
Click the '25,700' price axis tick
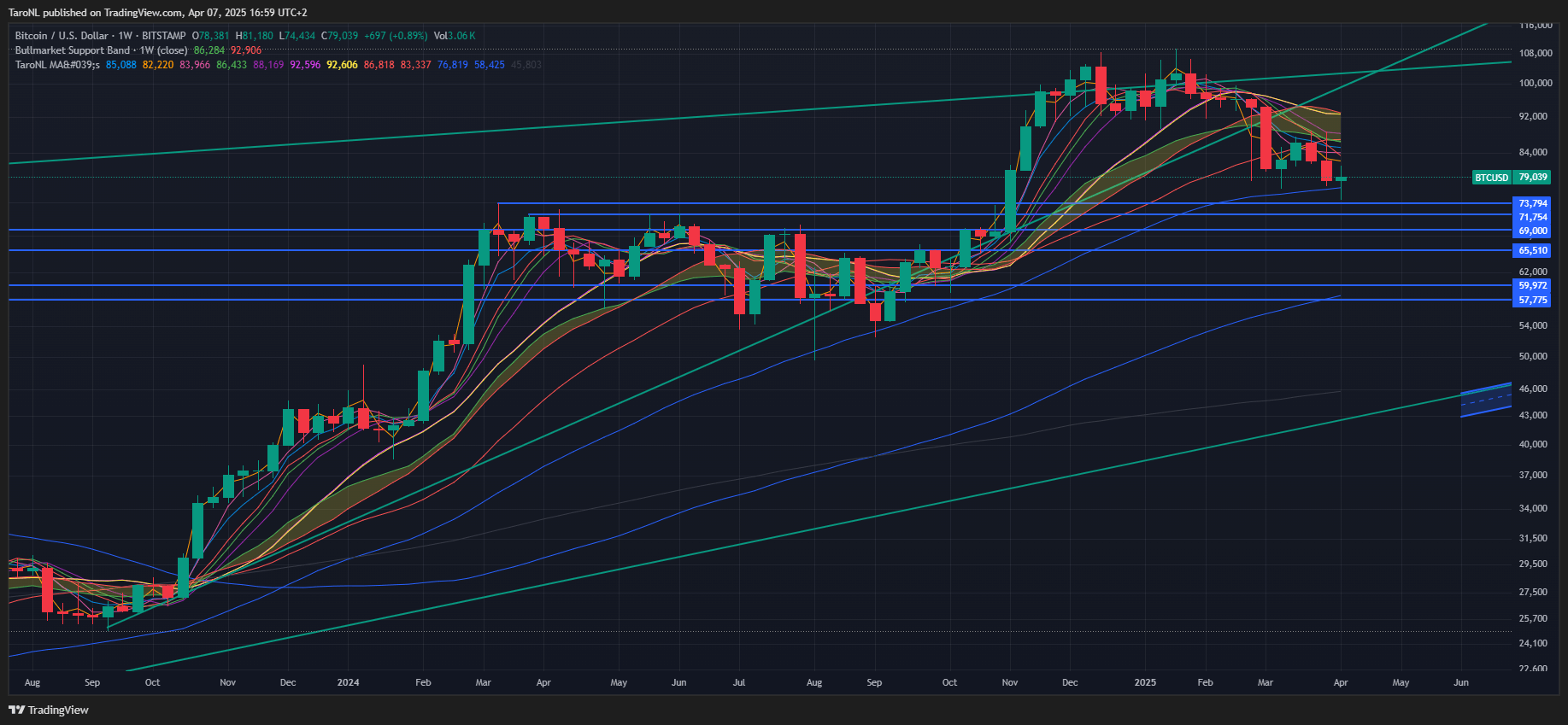(x=1532, y=618)
